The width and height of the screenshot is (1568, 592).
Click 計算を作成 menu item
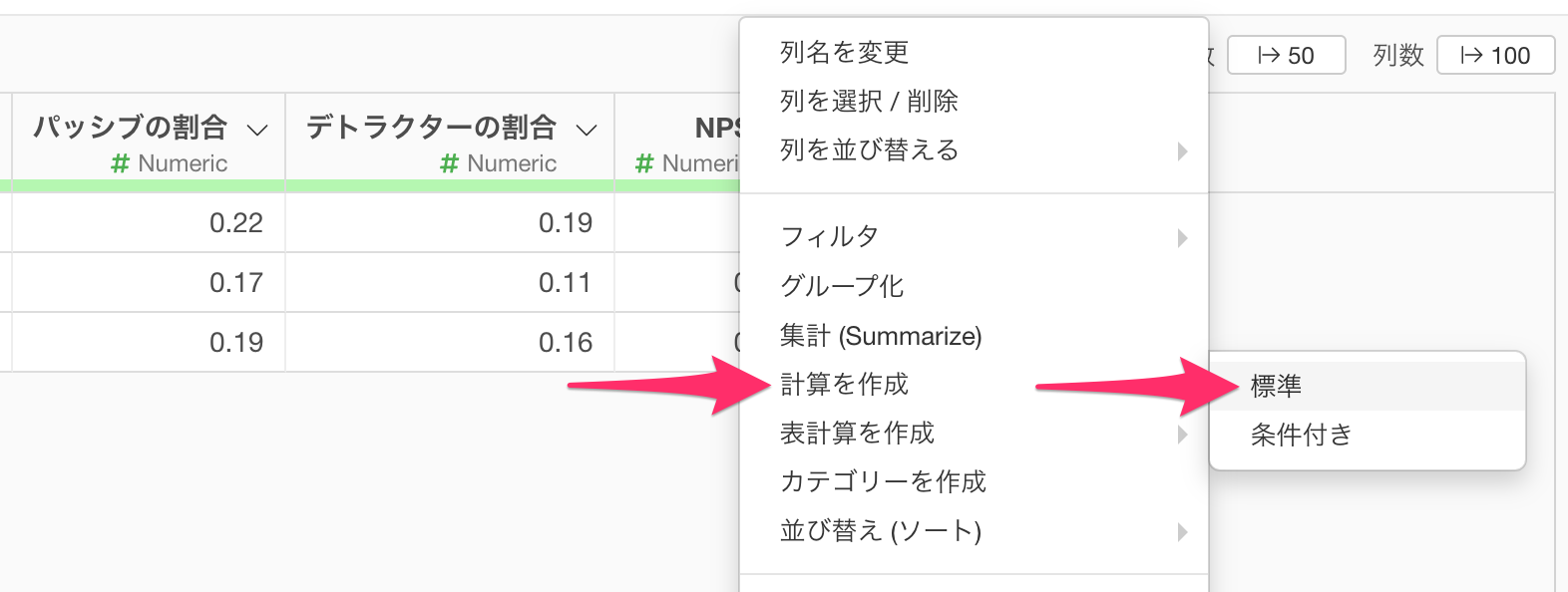click(x=844, y=384)
